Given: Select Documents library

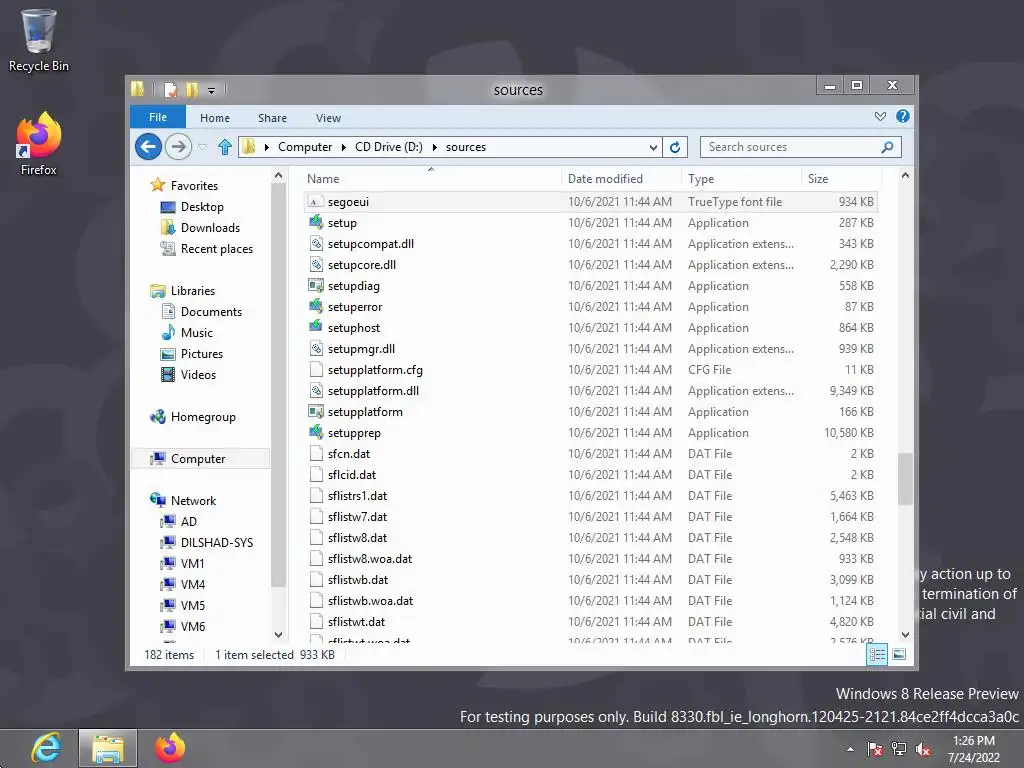Looking at the screenshot, I should click(211, 312).
